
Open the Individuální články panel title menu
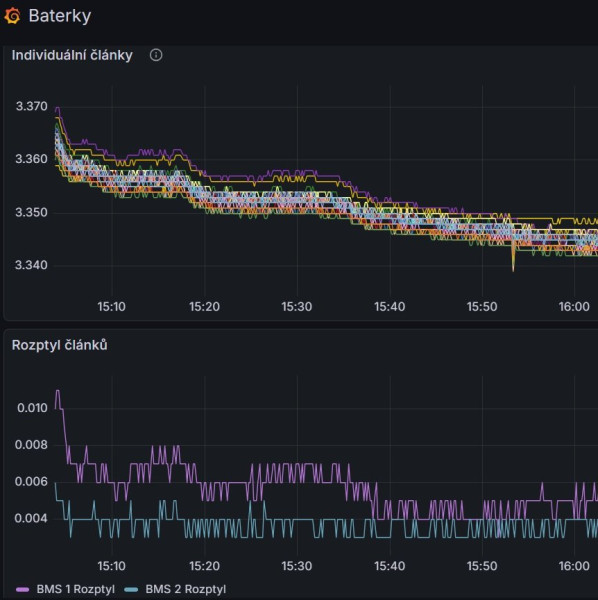72,55
